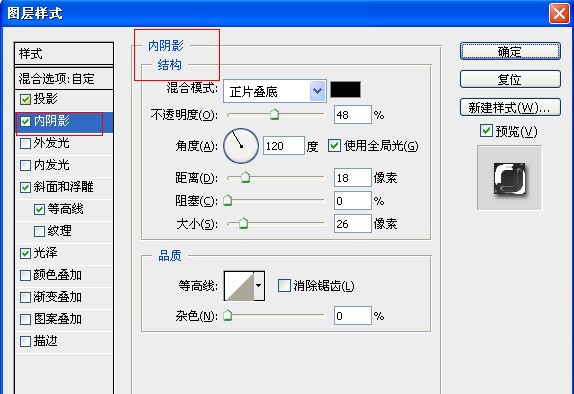This screenshot has width=574, height=394.
Task: Open the 混合模式 dropdown
Action: [275, 91]
